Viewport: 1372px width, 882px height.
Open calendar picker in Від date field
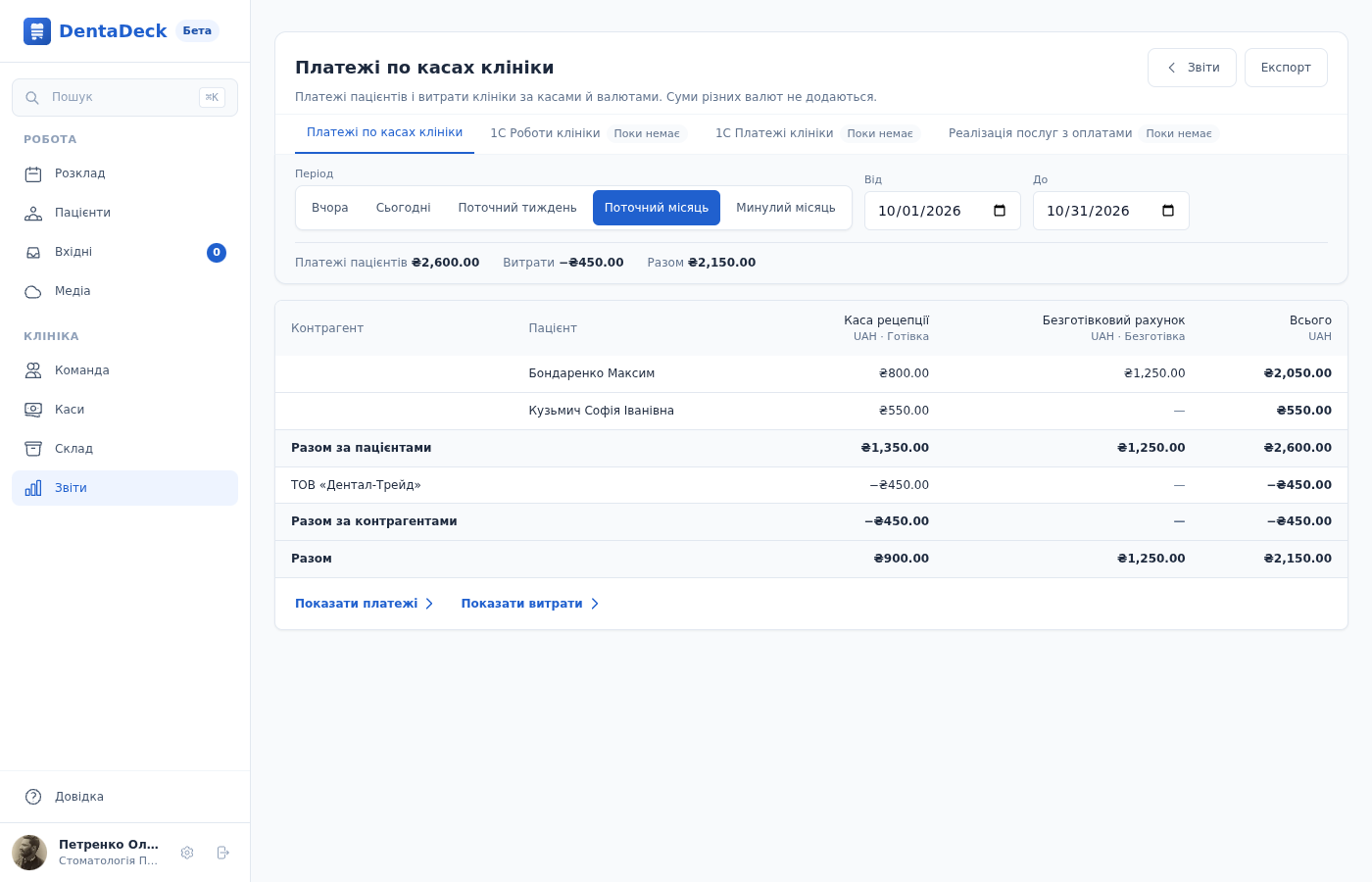[1000, 211]
